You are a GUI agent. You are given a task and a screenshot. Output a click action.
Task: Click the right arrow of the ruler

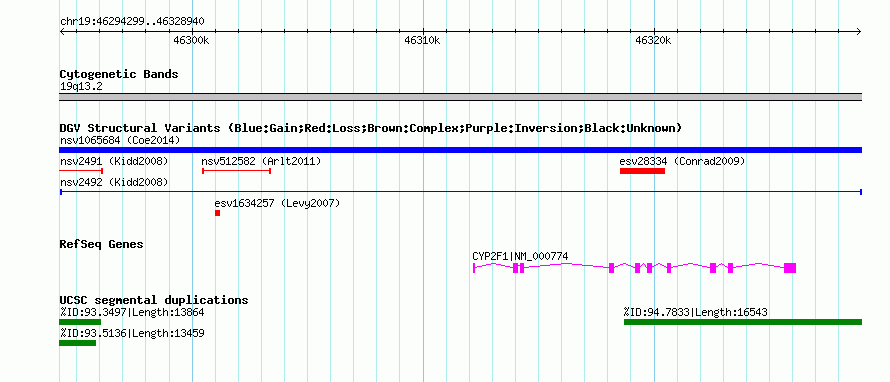[x=859, y=31]
